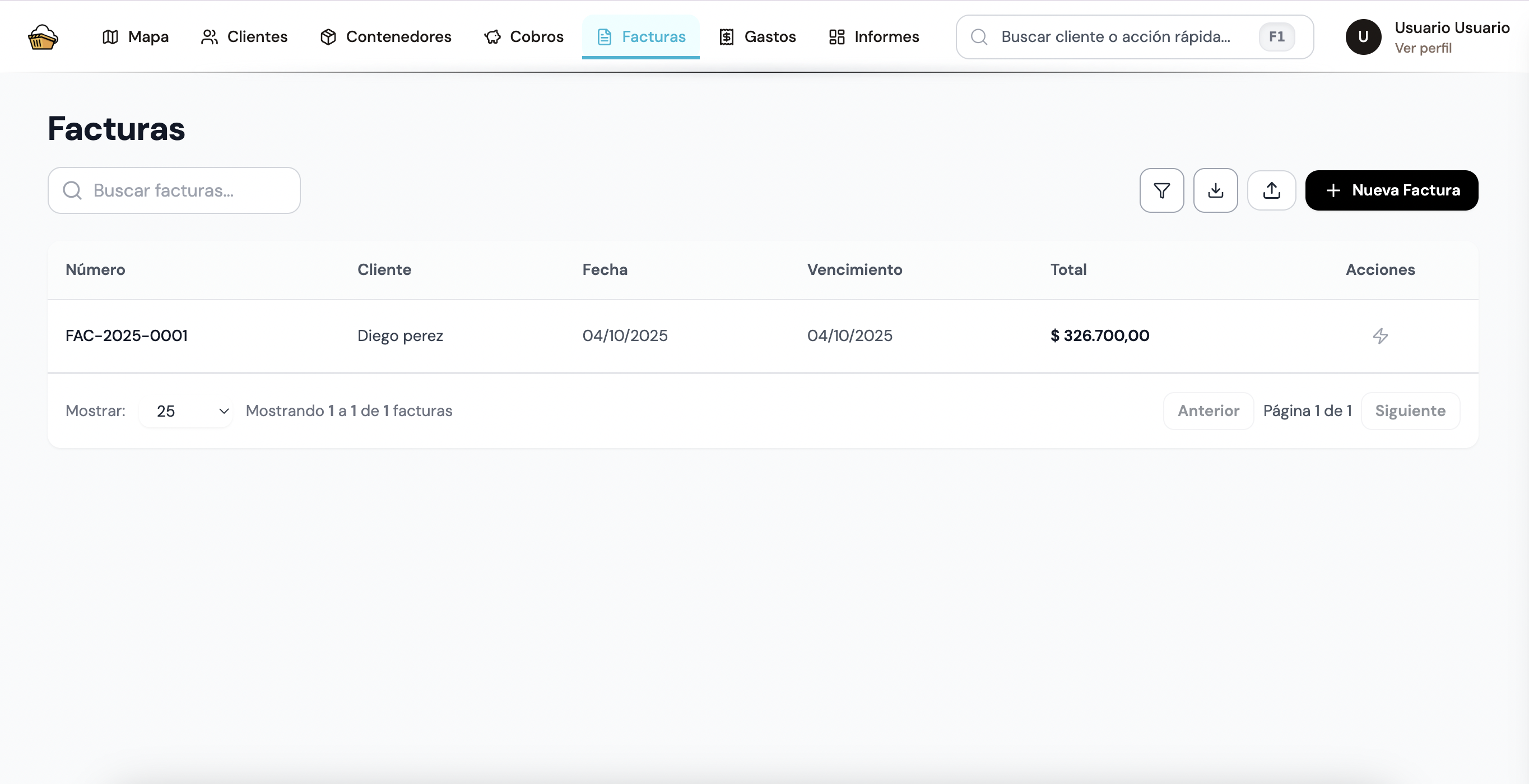
Task: Open Informes dashboard tab
Action: coord(873,37)
